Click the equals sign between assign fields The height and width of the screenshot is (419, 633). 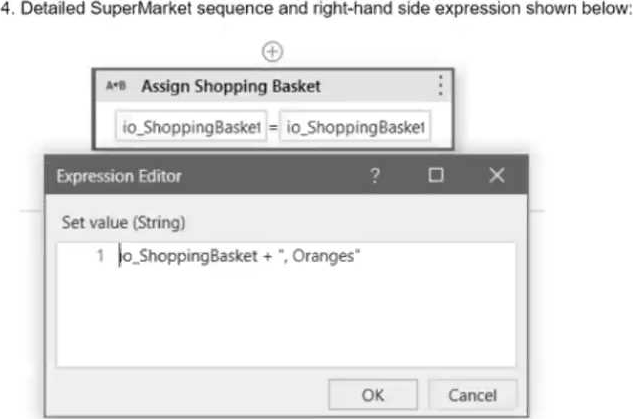[273, 127]
